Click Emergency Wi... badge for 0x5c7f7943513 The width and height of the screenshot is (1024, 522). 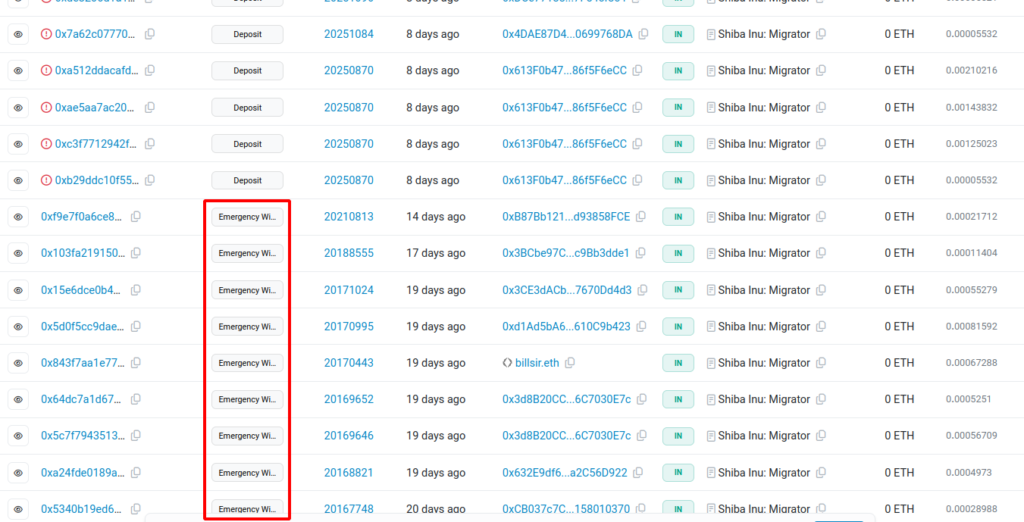pyautogui.click(x=248, y=436)
